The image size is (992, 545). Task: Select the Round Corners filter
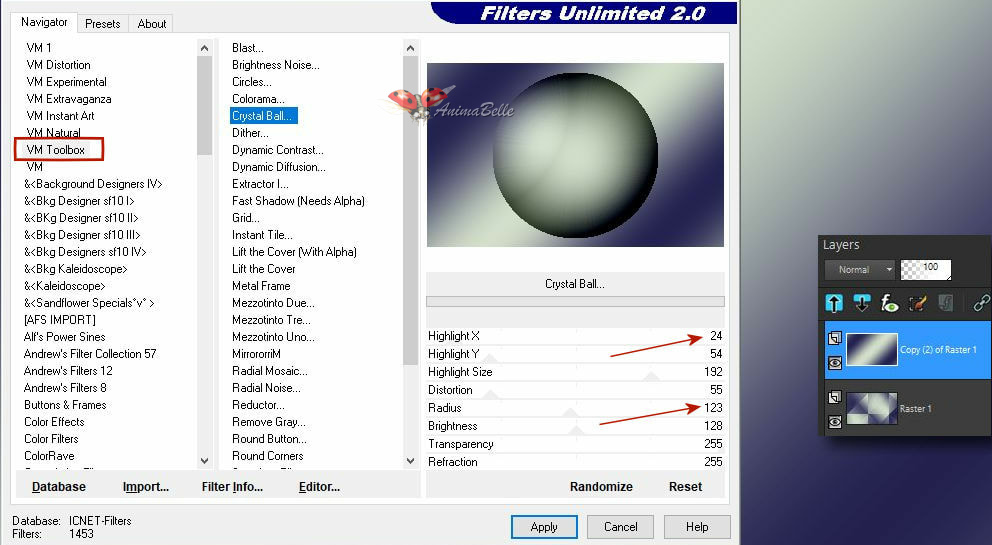tap(267, 456)
